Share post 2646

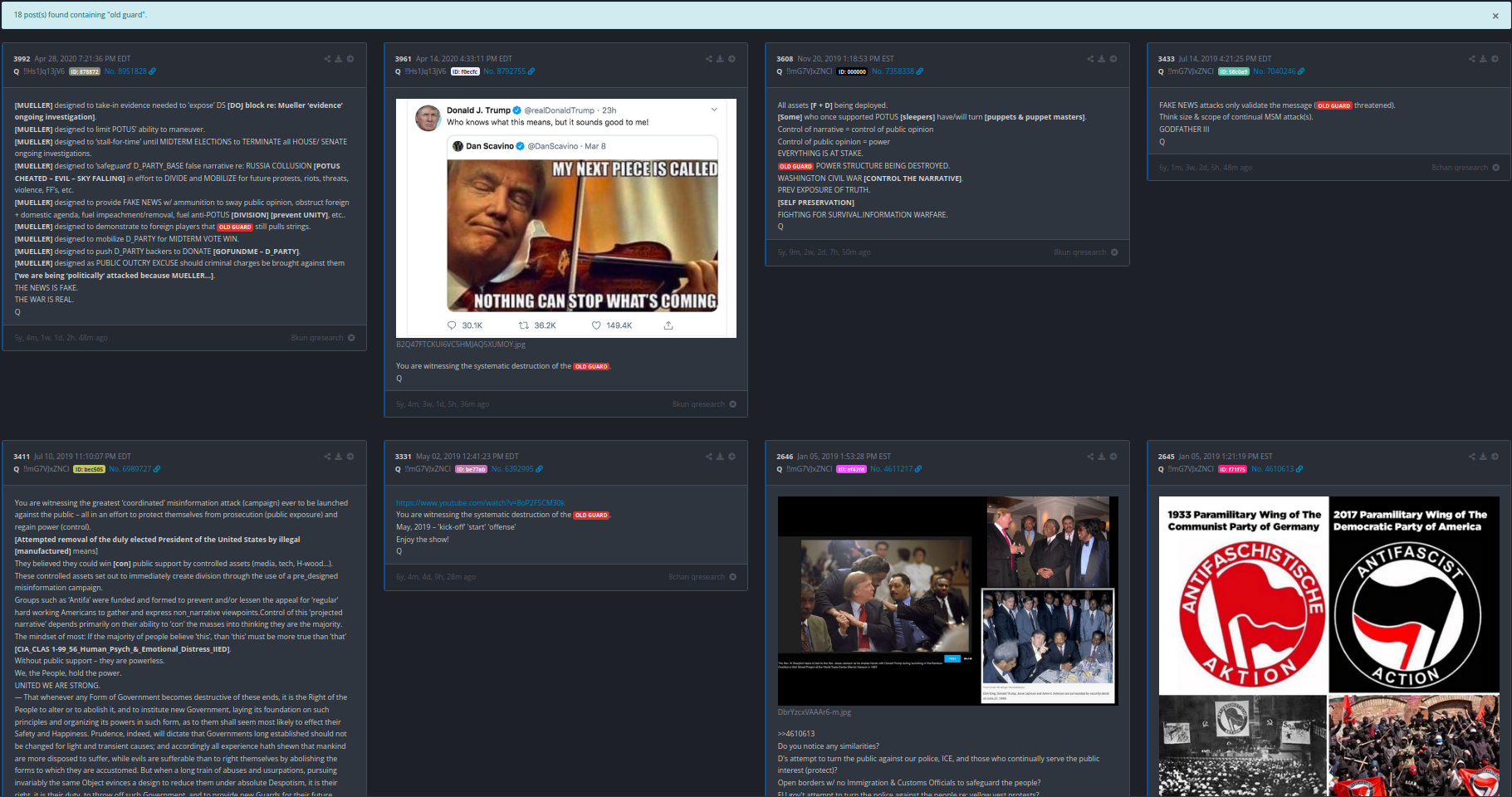tap(1090, 457)
